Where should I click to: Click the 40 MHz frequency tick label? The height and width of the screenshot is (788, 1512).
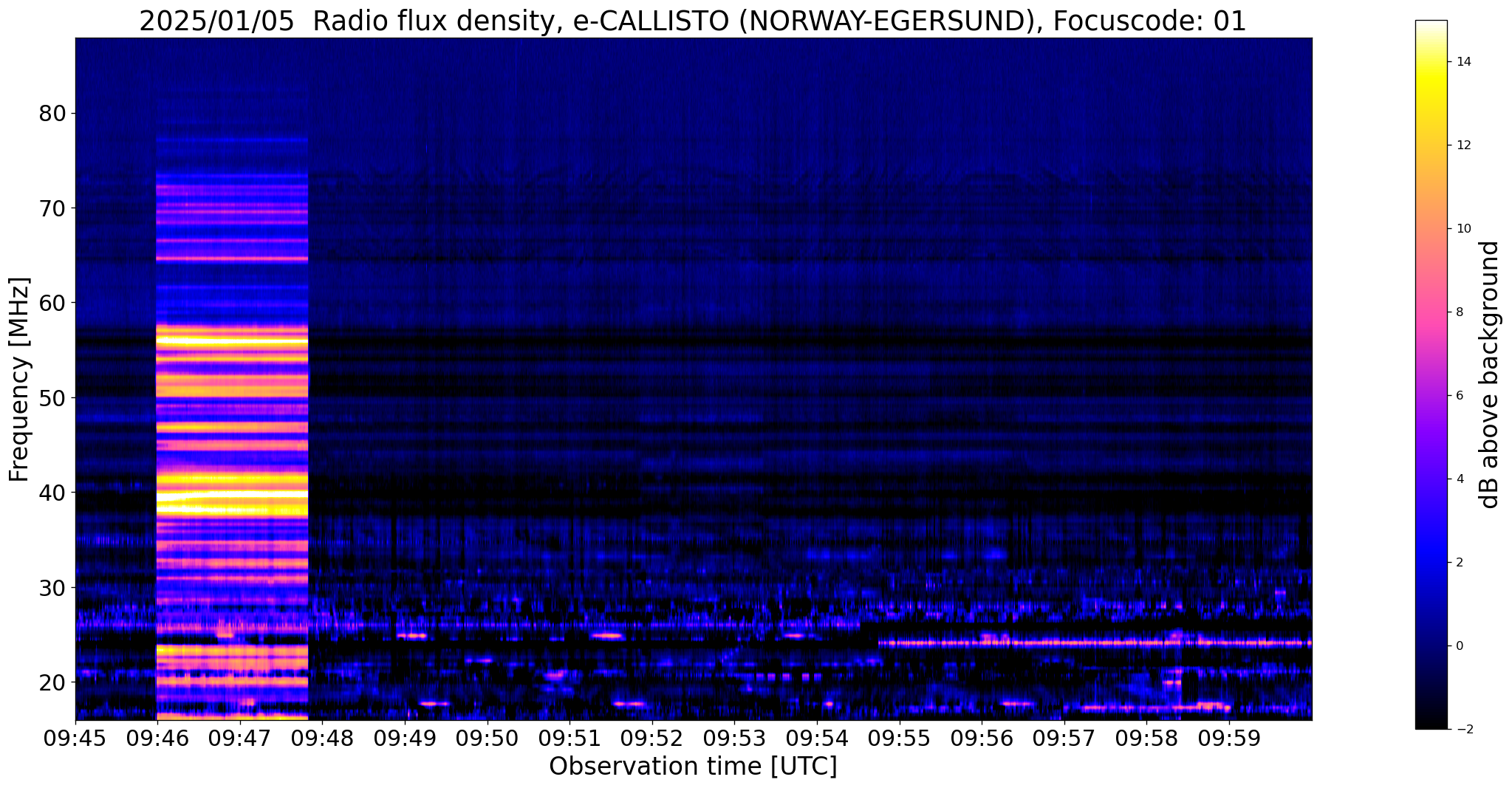click(x=52, y=493)
